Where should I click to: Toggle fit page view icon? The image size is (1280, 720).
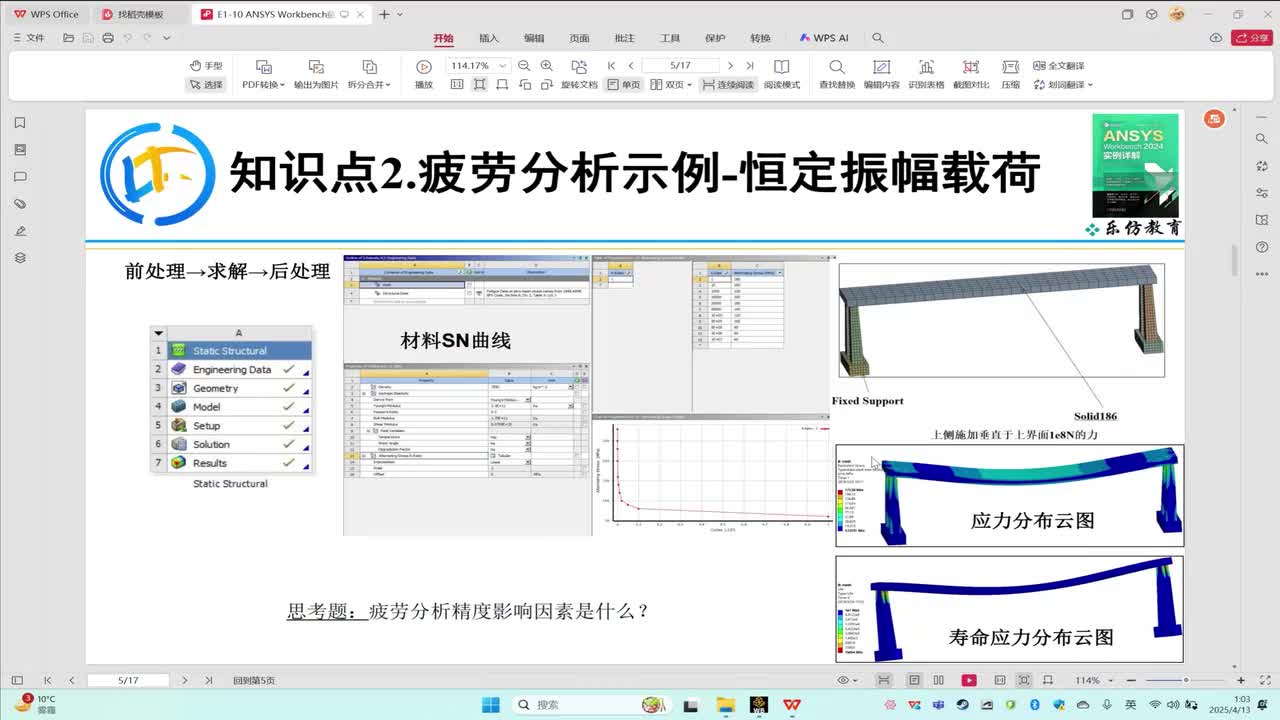[480, 85]
